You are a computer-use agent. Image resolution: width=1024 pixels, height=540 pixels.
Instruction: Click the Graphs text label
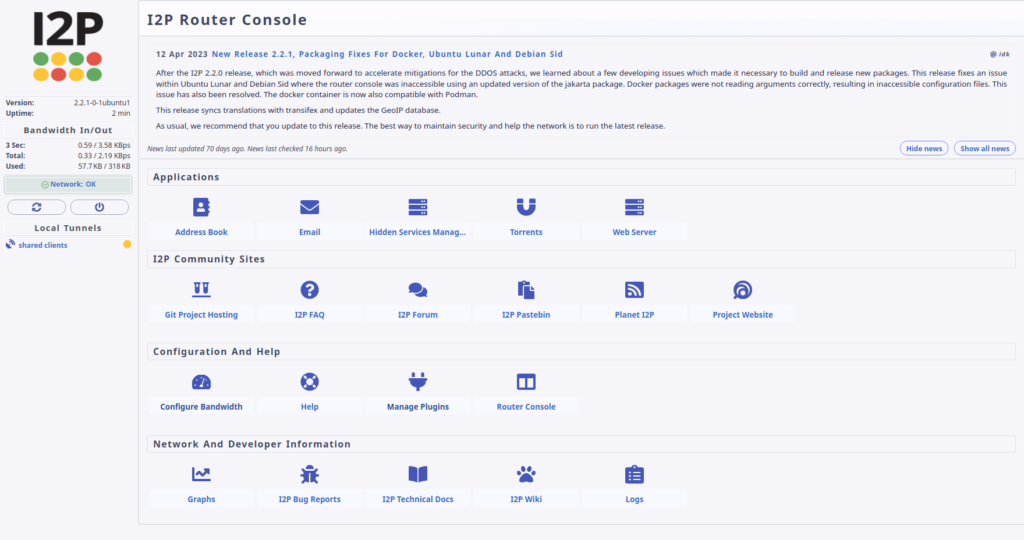(x=201, y=499)
